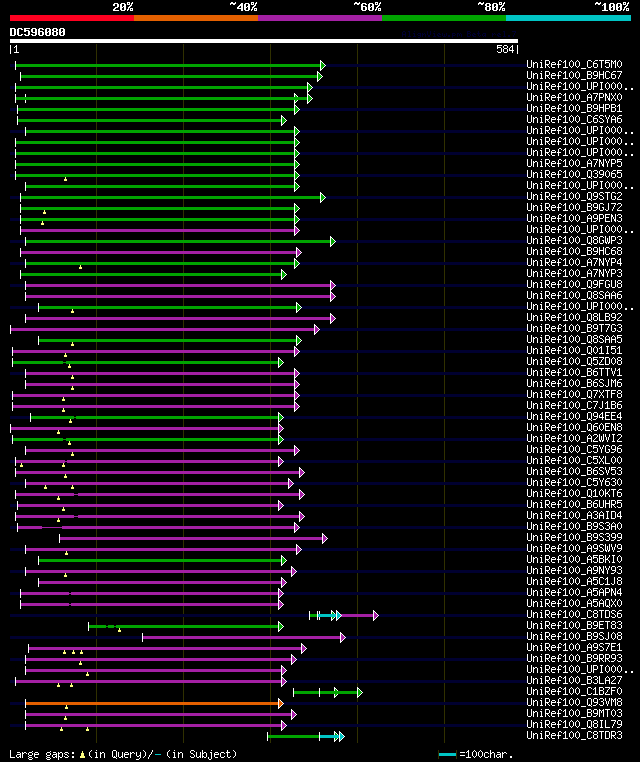
Task: Click the UniRef100_A9SWV9 label
Action: coord(574,548)
